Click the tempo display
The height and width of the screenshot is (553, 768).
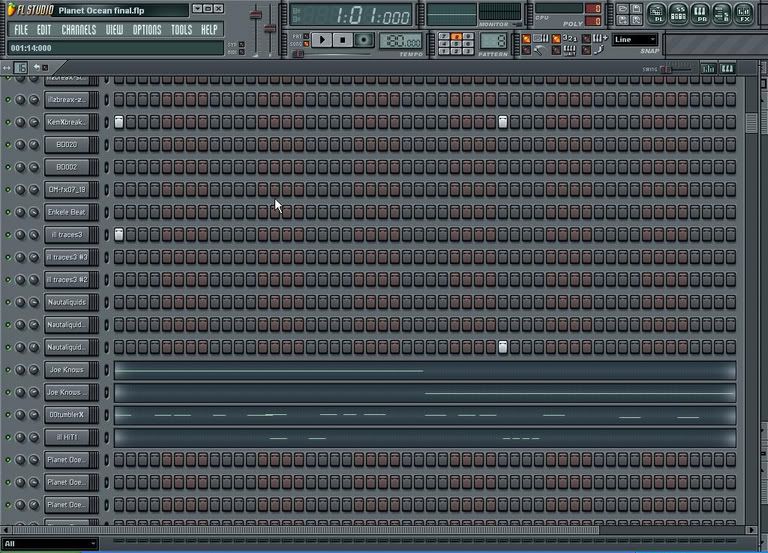[x=401, y=41]
